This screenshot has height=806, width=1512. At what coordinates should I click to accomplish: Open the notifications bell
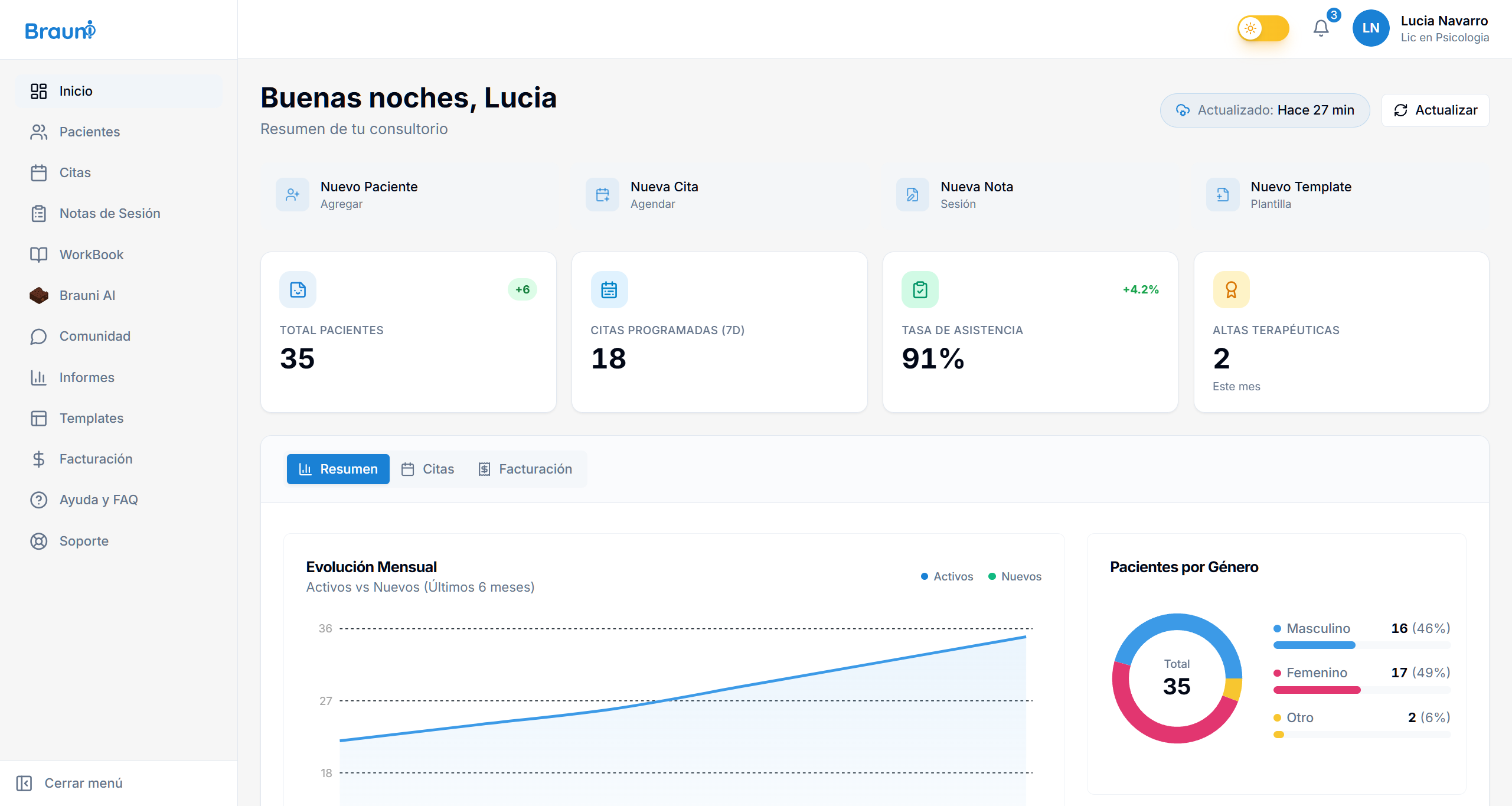click(x=1320, y=28)
